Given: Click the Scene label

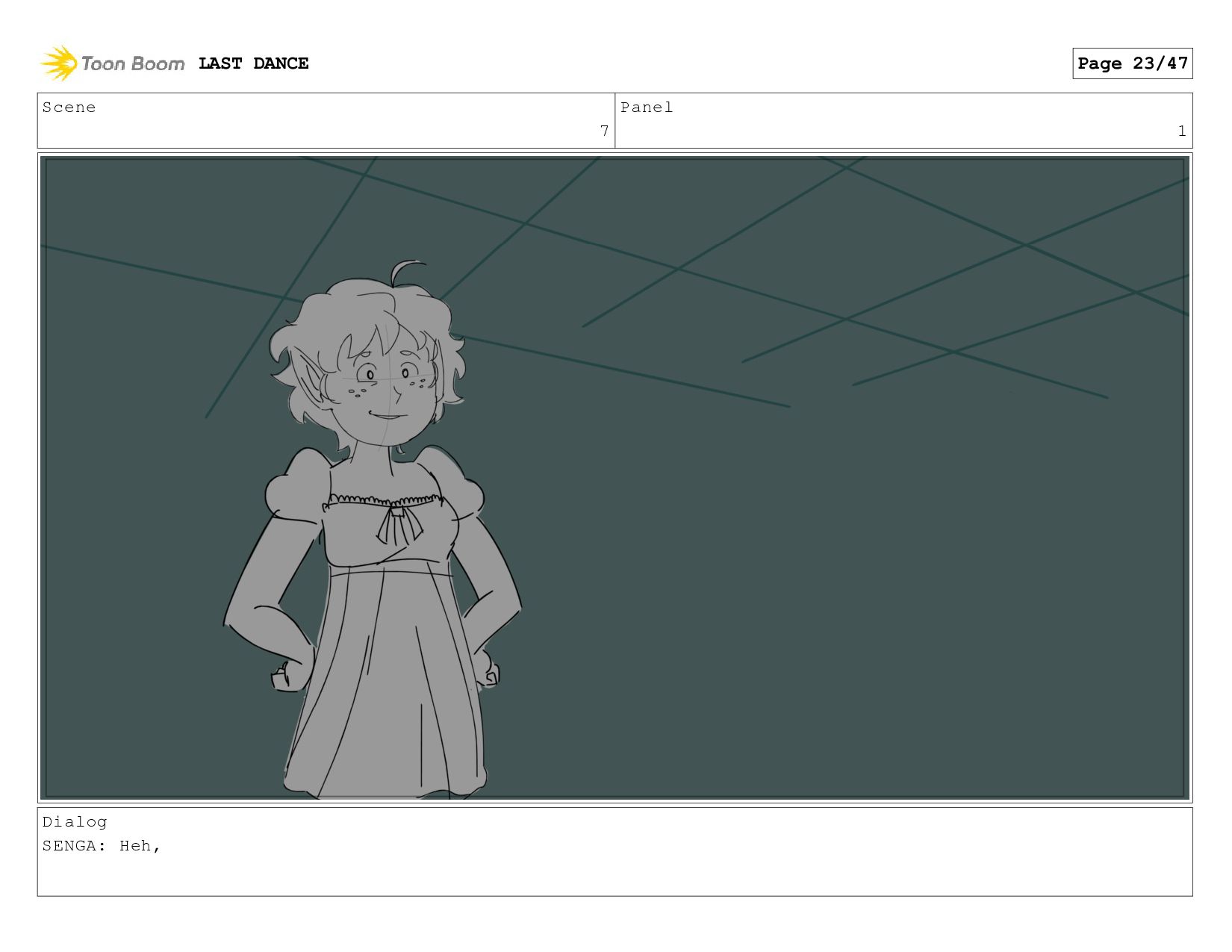Looking at the screenshot, I should tap(69, 108).
